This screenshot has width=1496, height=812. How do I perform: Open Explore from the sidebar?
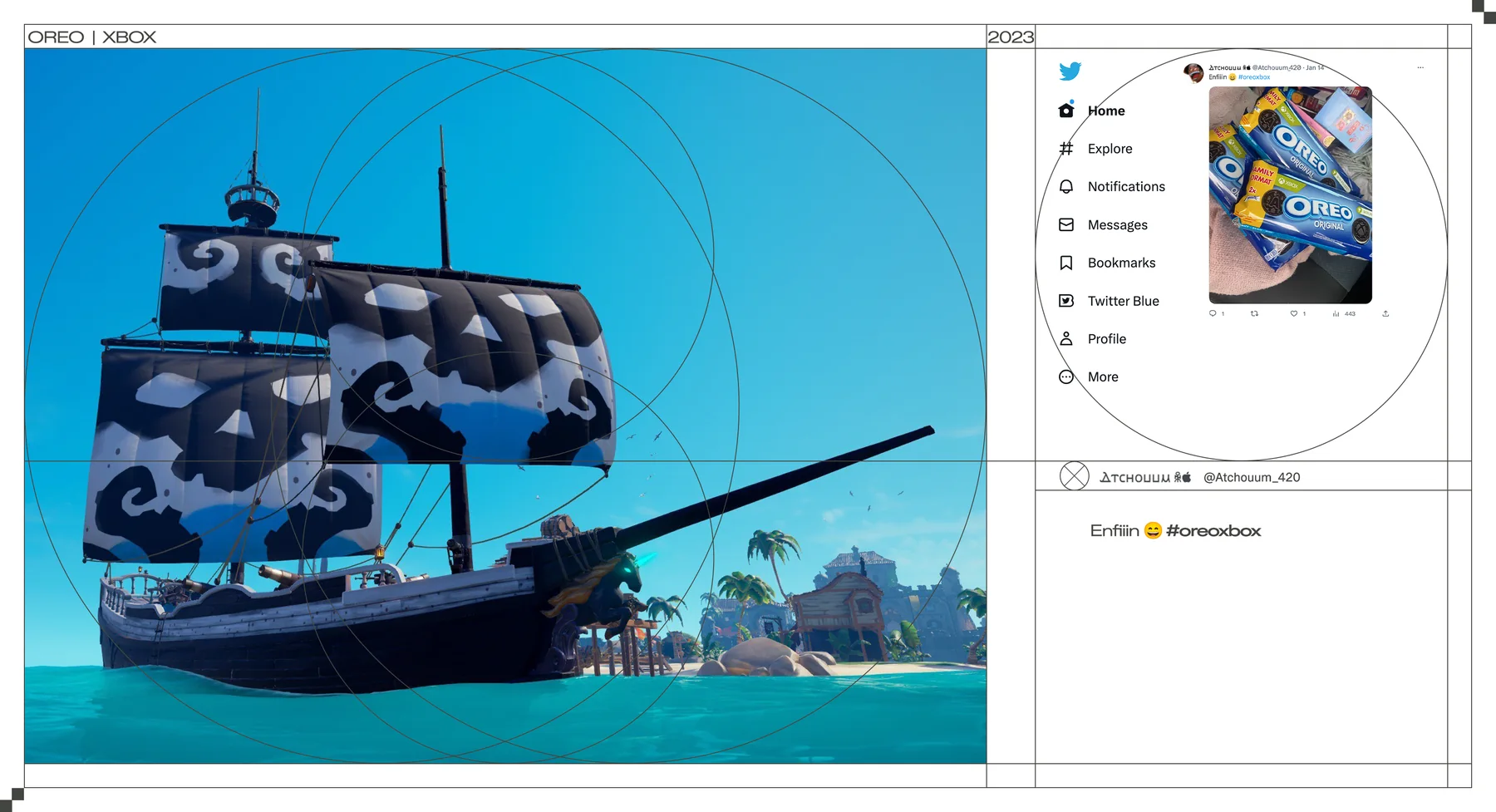click(x=1110, y=149)
